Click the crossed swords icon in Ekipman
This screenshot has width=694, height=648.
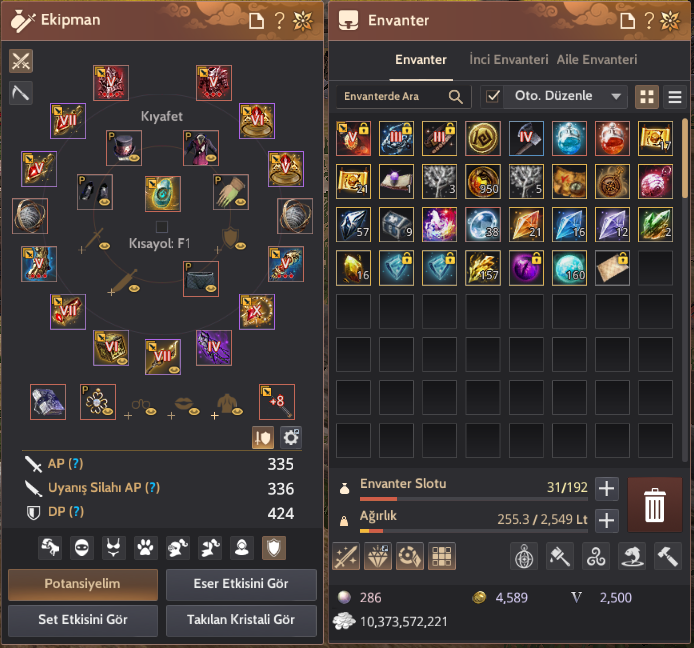pos(21,61)
